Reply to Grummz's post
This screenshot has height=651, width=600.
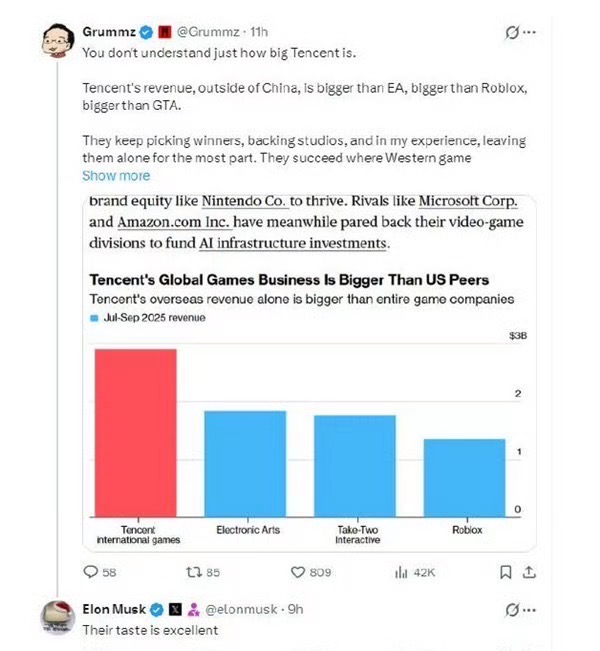[91, 572]
